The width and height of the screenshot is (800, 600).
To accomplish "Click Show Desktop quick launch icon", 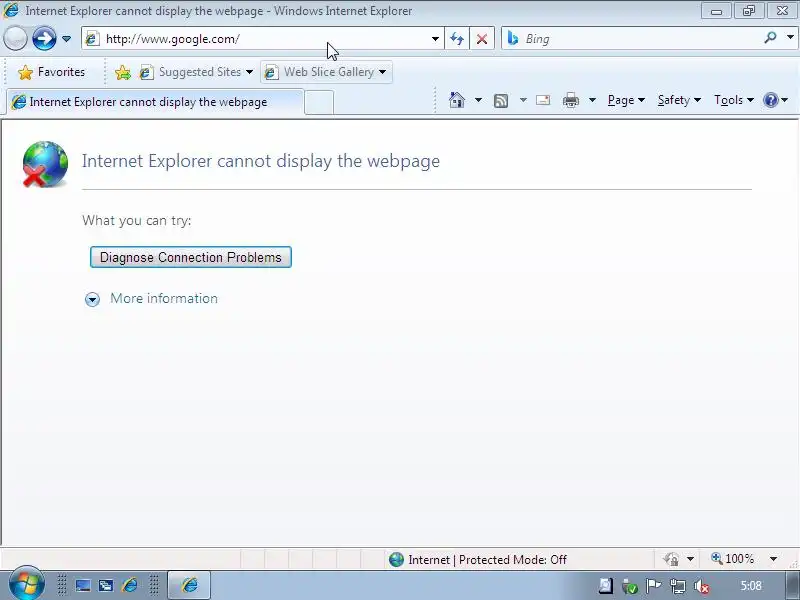I will 83,585.
